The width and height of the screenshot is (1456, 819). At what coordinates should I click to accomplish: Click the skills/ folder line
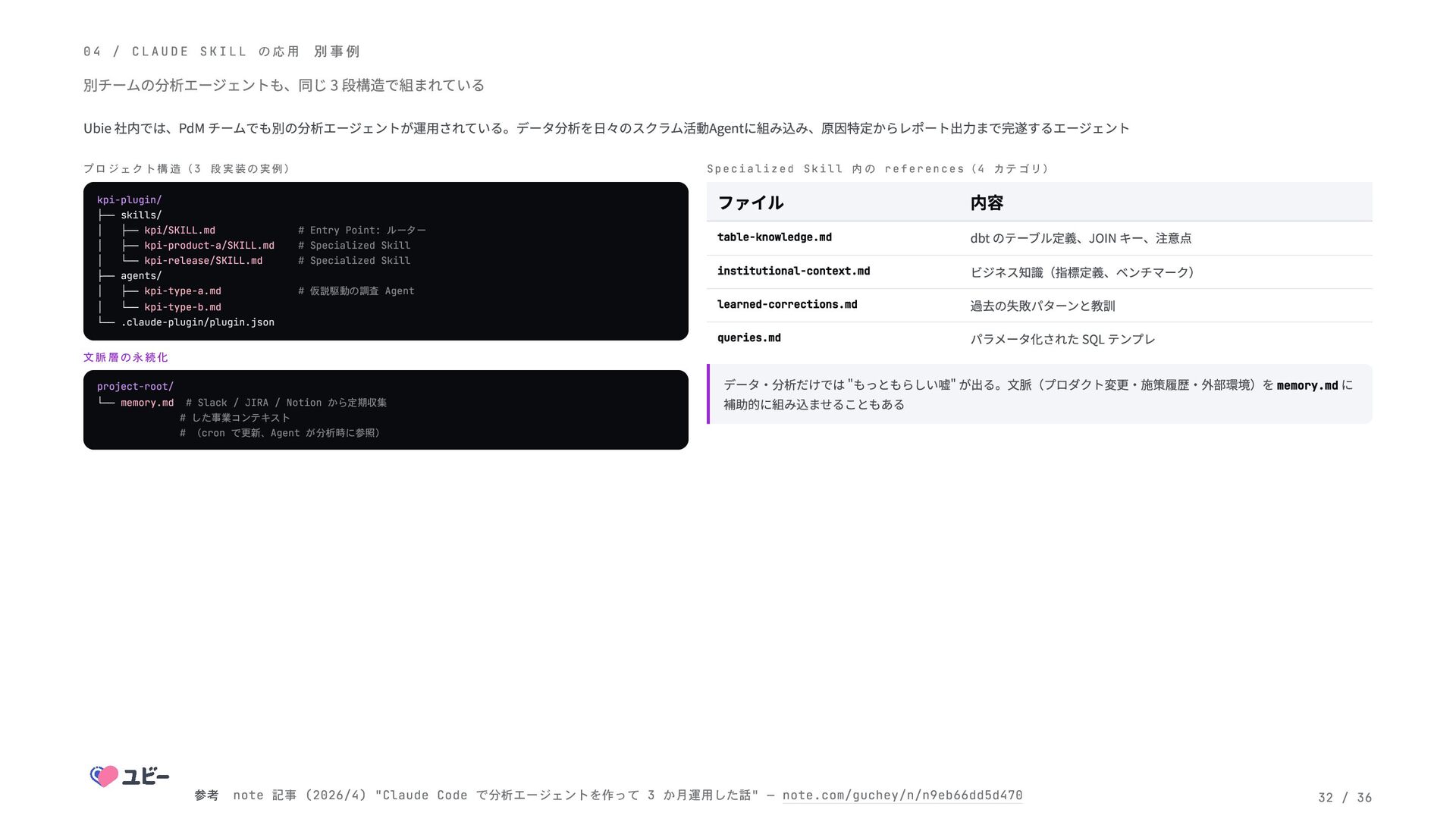141,215
